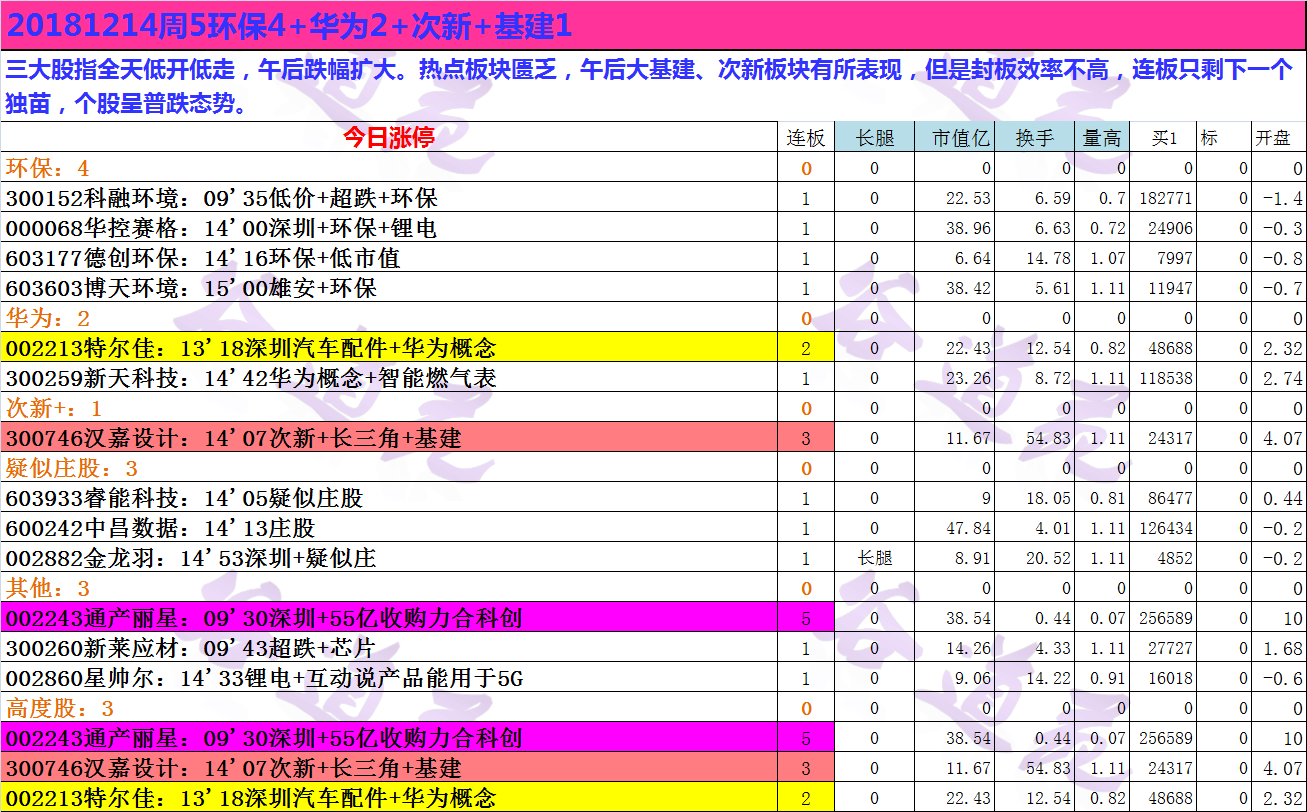Click the turnover value 4.01

(x=1053, y=529)
